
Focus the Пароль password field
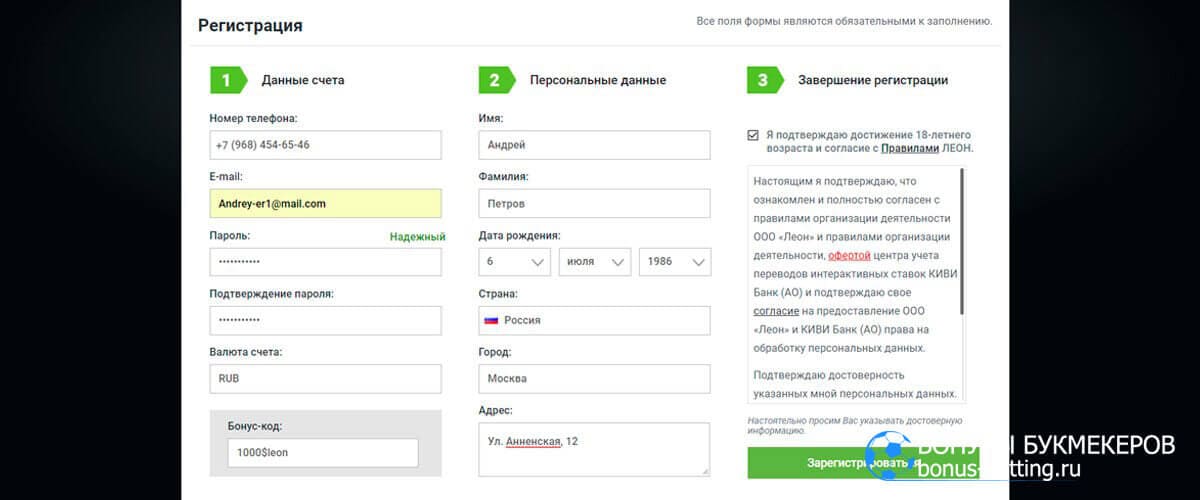coord(325,262)
